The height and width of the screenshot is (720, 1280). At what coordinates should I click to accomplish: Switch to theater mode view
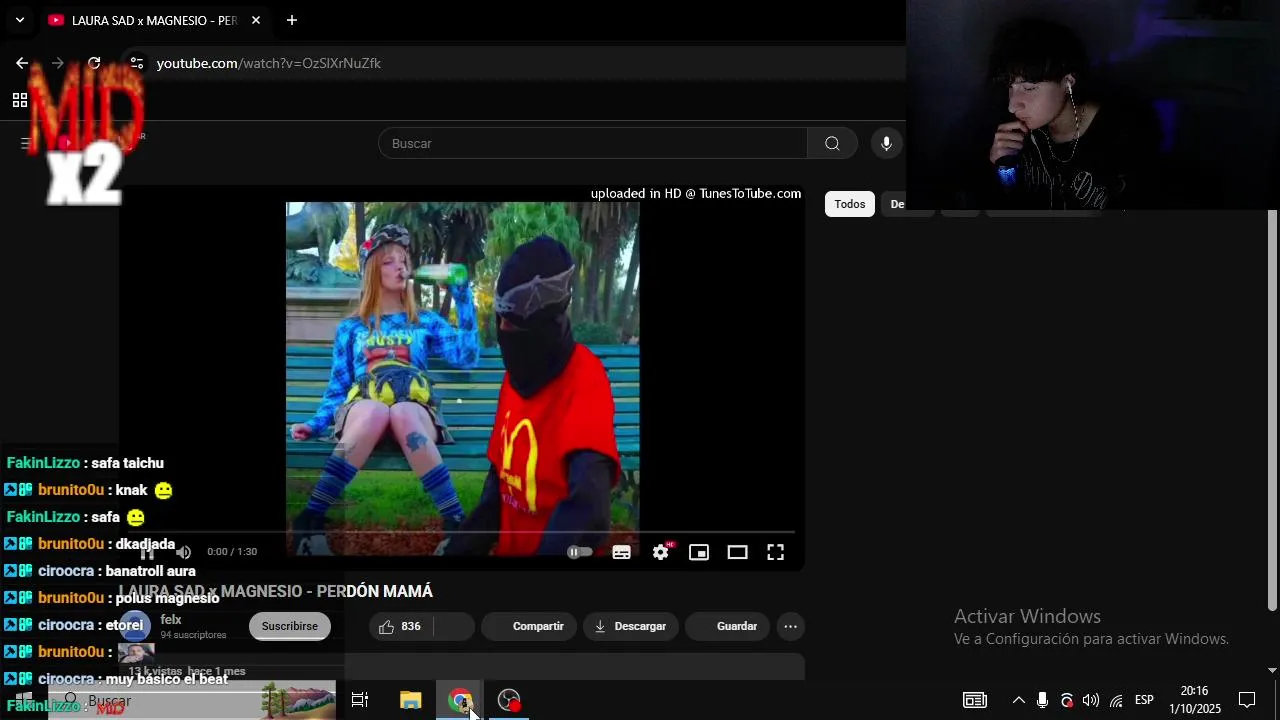point(737,552)
